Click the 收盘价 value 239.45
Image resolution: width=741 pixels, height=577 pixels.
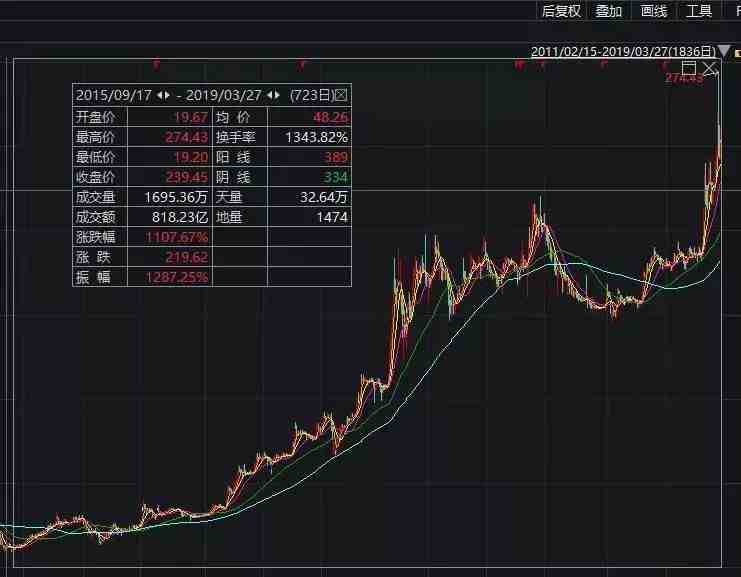186,177
